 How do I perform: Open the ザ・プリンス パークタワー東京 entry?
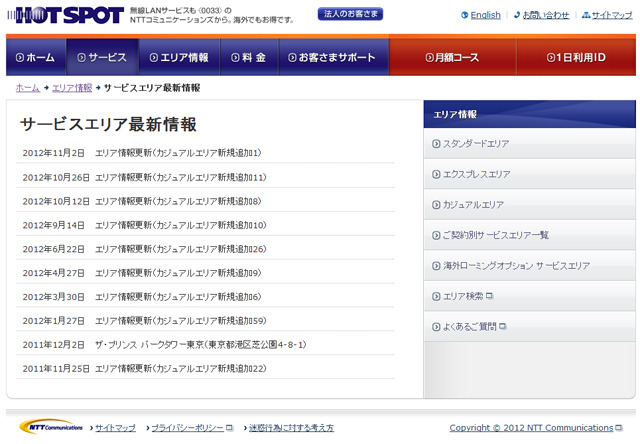click(200, 345)
